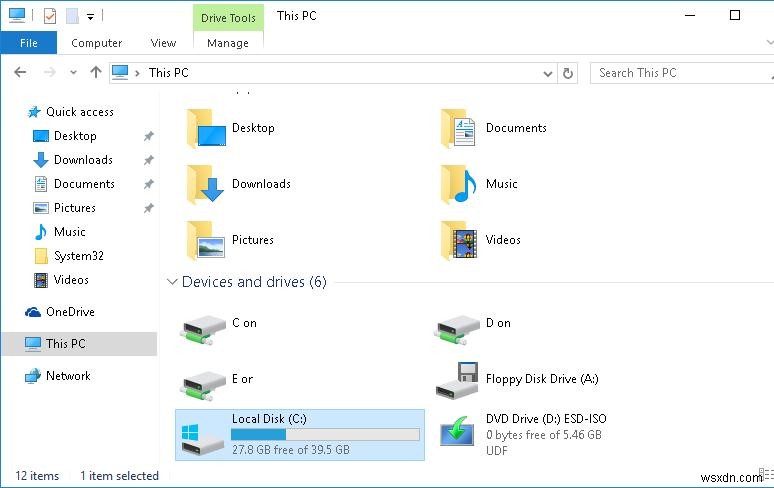Switch to the Computer ribbon tab
The height and width of the screenshot is (488, 774).
click(x=96, y=43)
